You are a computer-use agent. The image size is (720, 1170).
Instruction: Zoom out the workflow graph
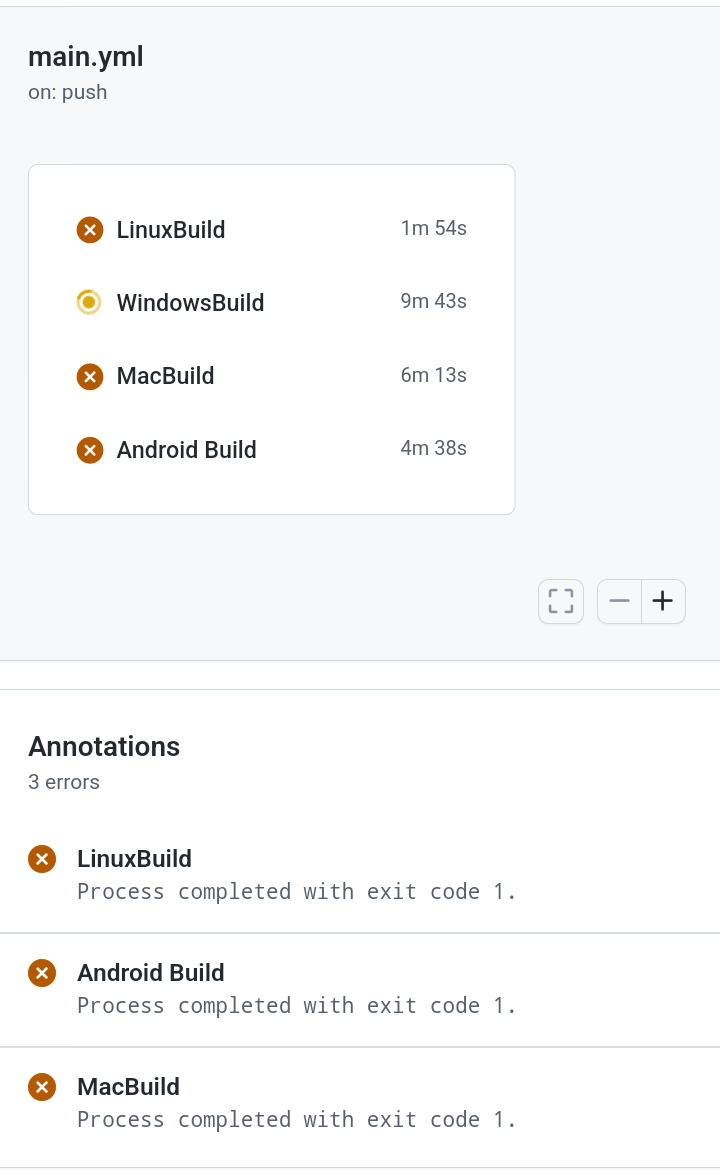[619, 601]
